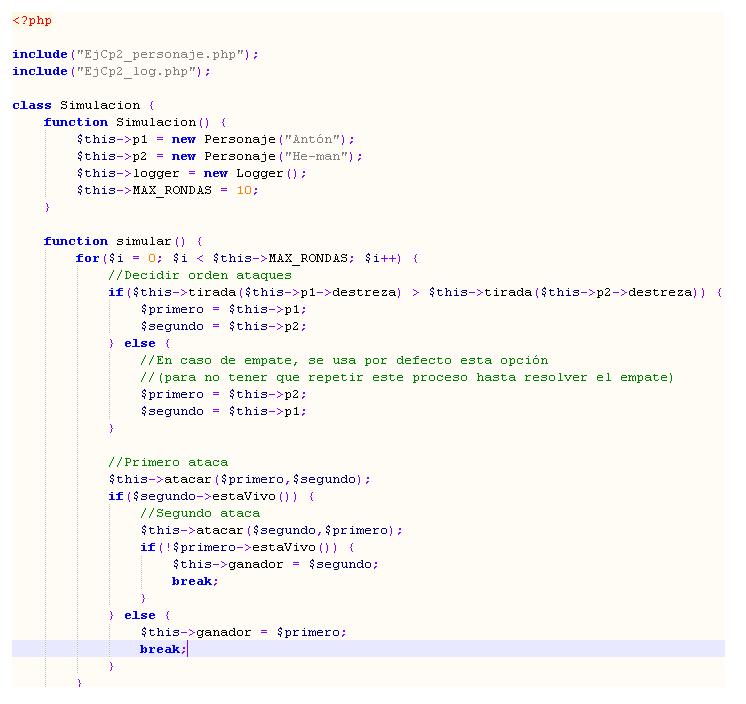Click the comment "//Primero ataca"
This screenshot has height=704, width=746.
click(x=168, y=462)
